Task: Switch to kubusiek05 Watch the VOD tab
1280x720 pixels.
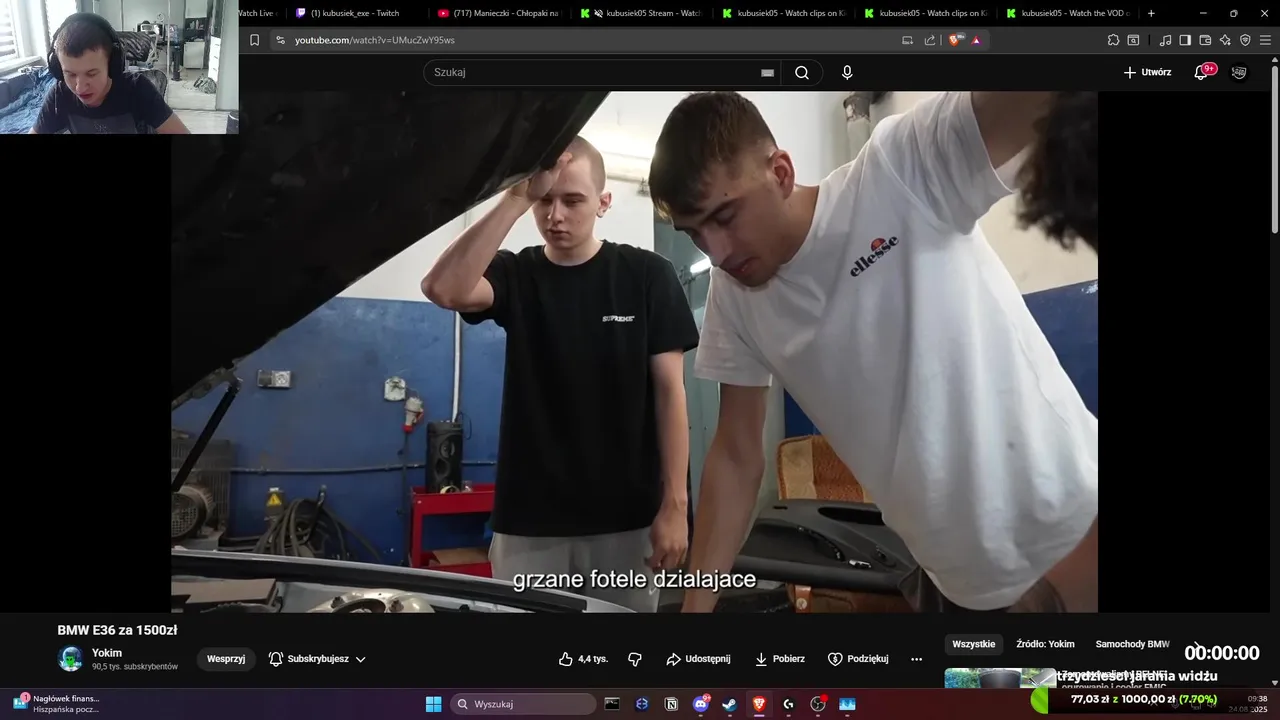Action: pos(1068,13)
